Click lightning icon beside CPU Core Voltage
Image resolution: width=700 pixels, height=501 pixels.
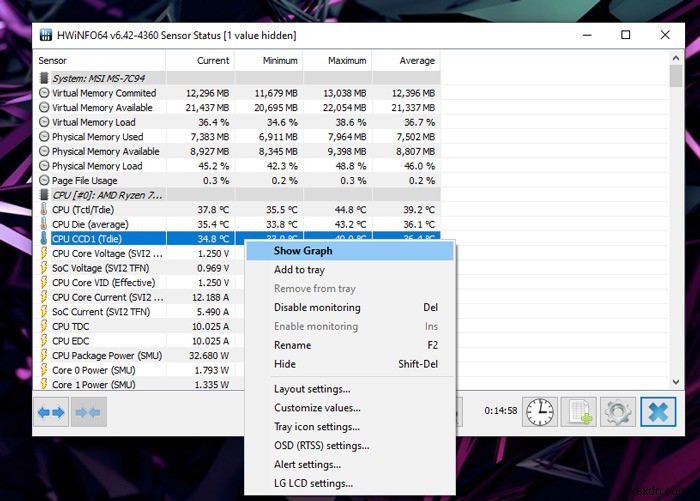[x=44, y=253]
